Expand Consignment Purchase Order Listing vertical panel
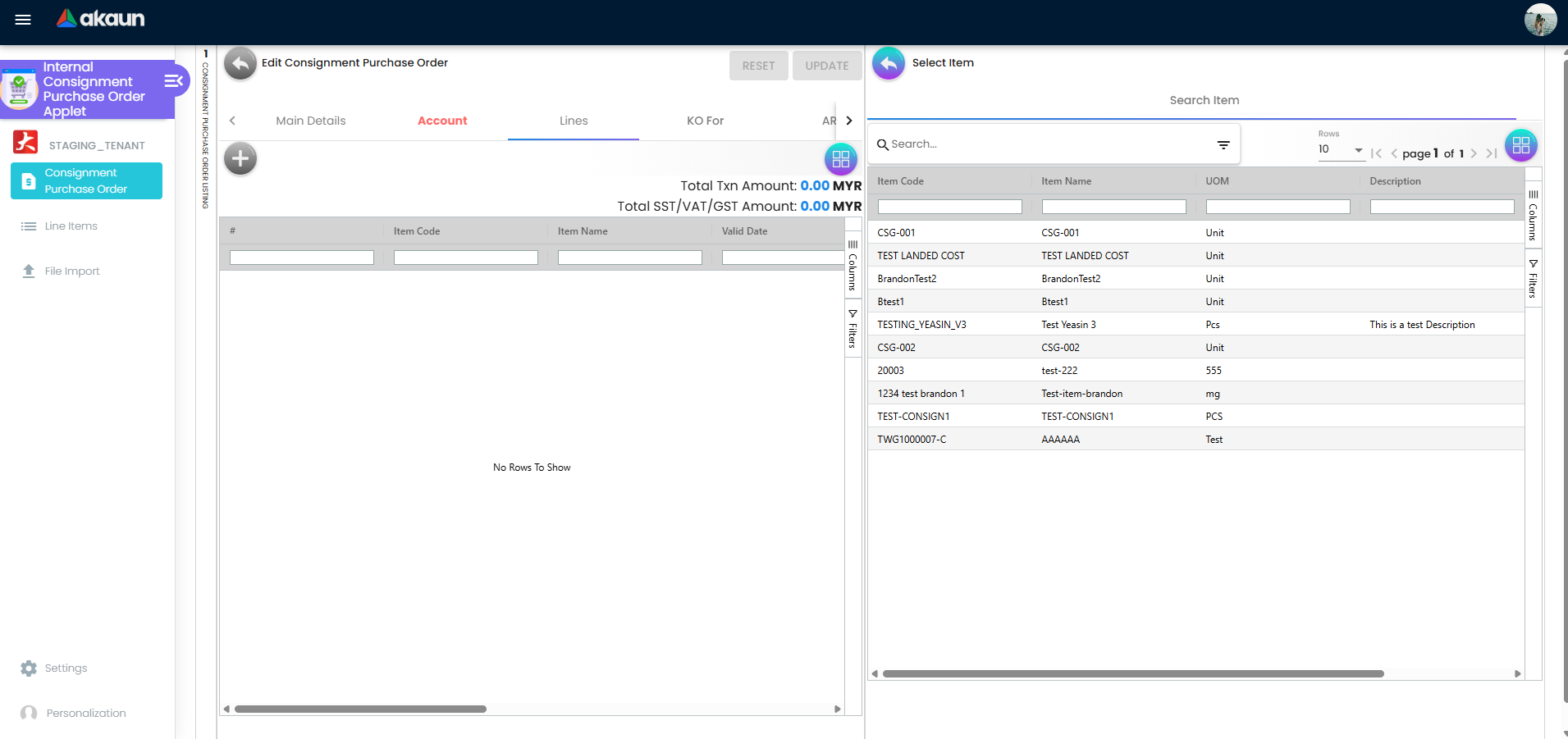Viewport: 1568px width, 739px height. (x=205, y=129)
